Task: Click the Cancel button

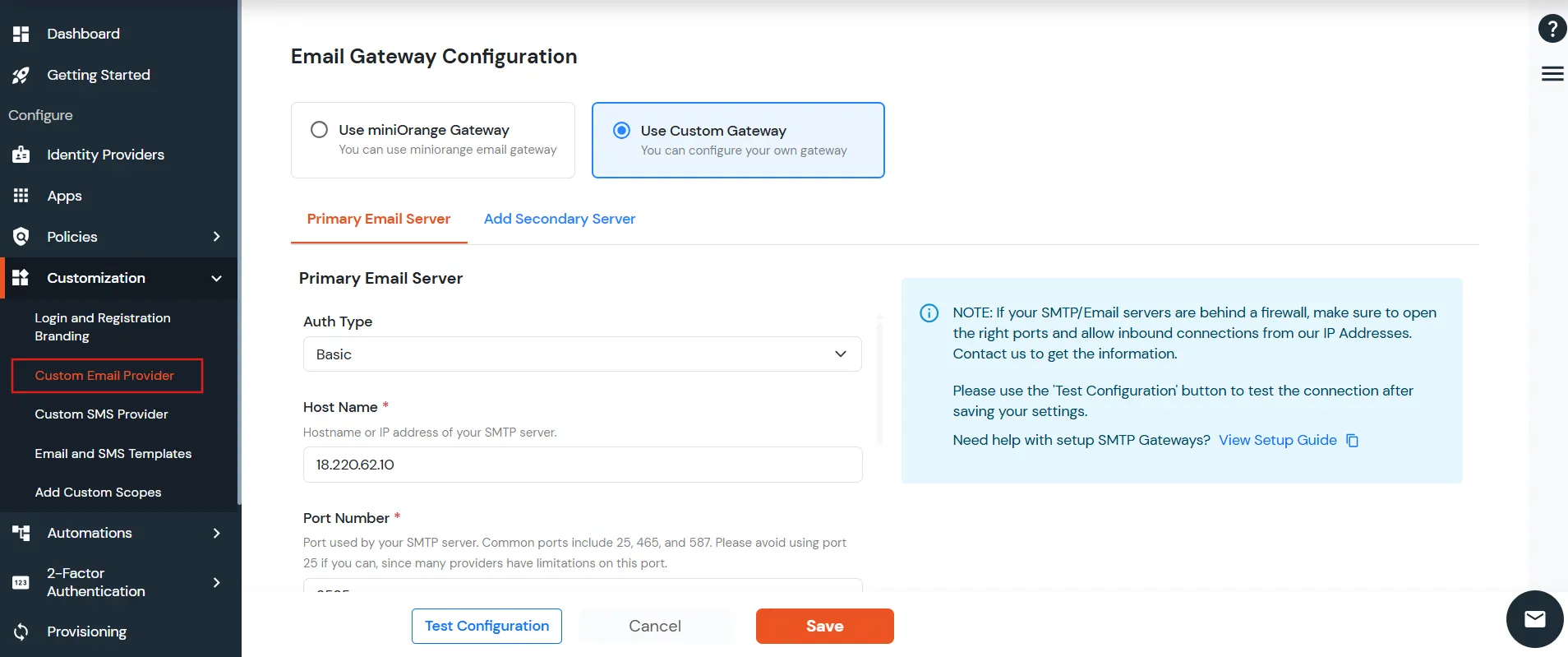Action: pyautogui.click(x=655, y=626)
